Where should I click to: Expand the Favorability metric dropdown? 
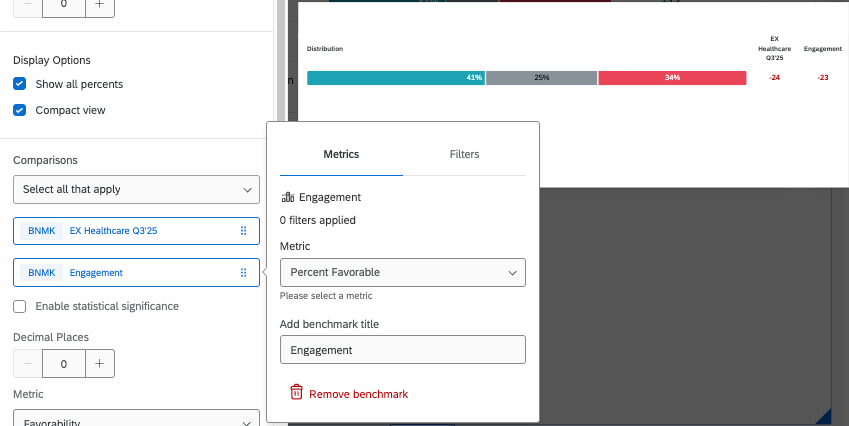pos(136,420)
